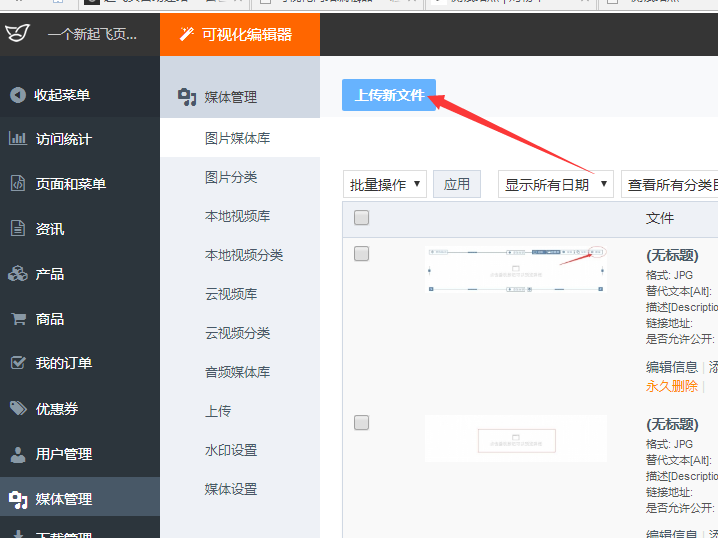718x538 pixels.
Task: Click the second (无标题) file title
Action: pos(672,424)
